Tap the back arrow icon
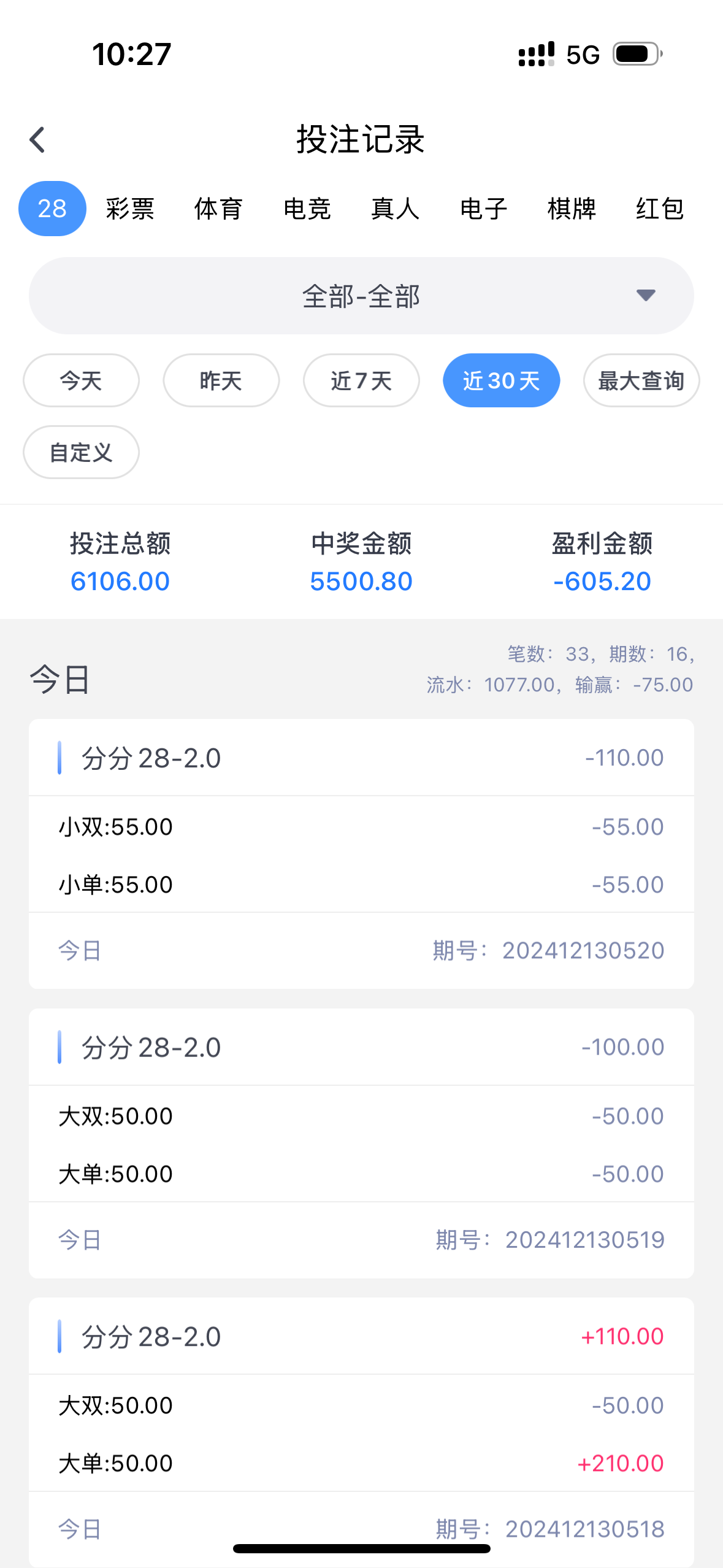 click(37, 140)
